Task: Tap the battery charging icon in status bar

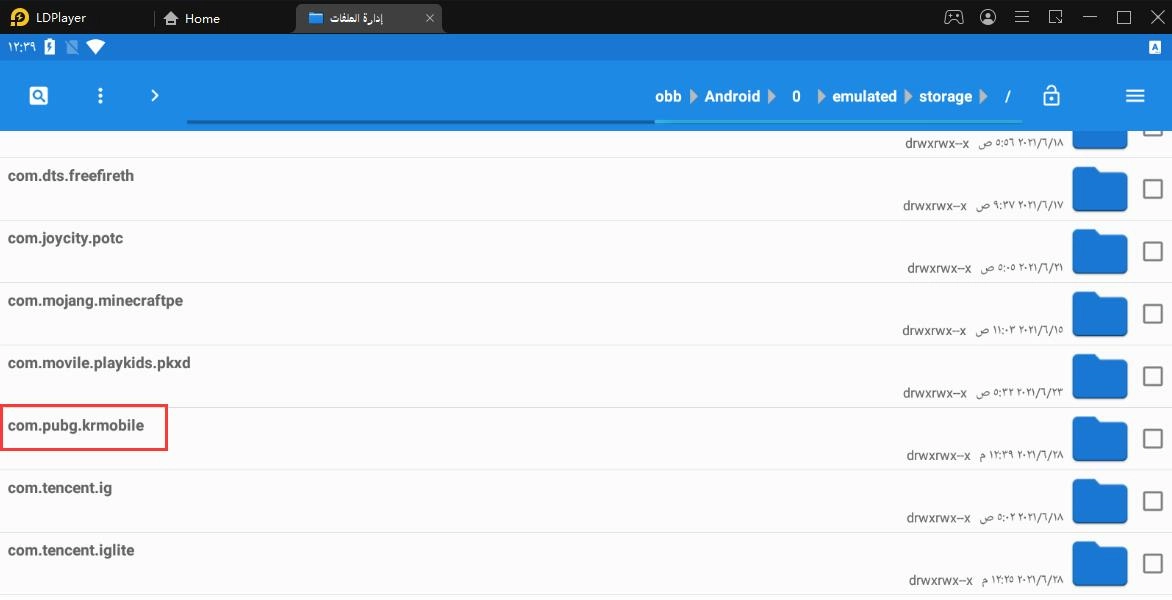Action: point(49,47)
